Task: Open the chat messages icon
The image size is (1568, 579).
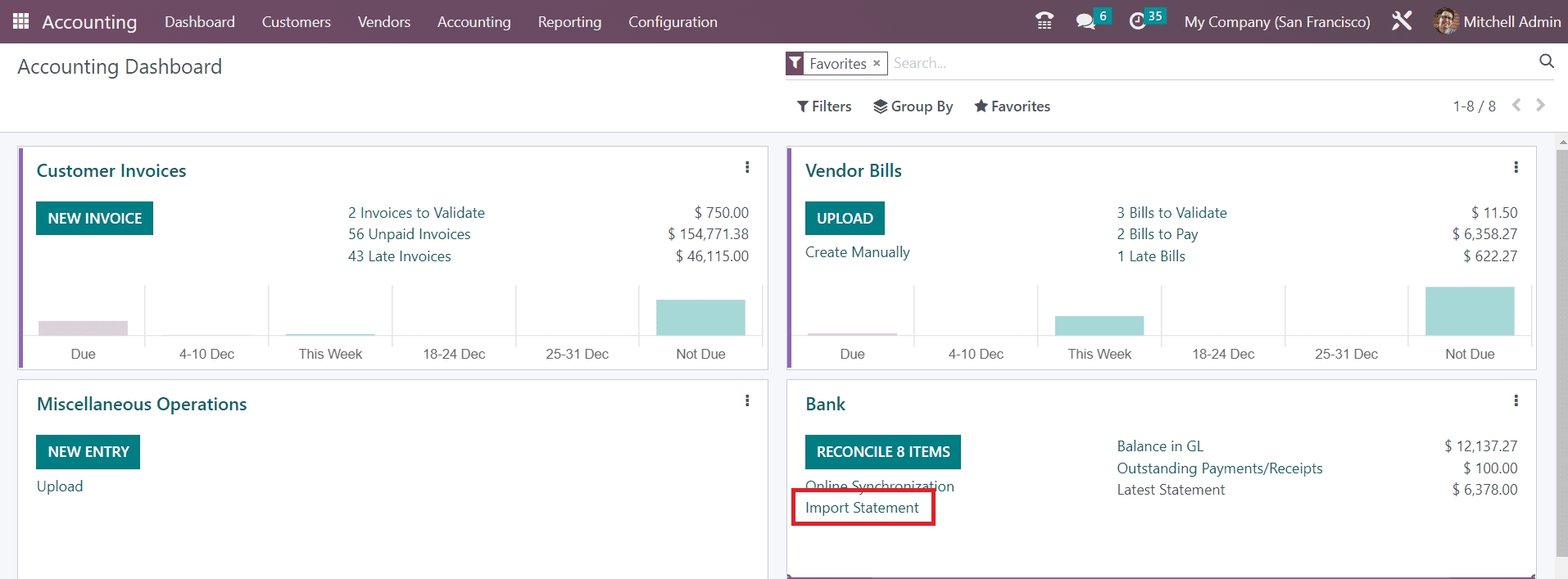Action: pos(1086,21)
